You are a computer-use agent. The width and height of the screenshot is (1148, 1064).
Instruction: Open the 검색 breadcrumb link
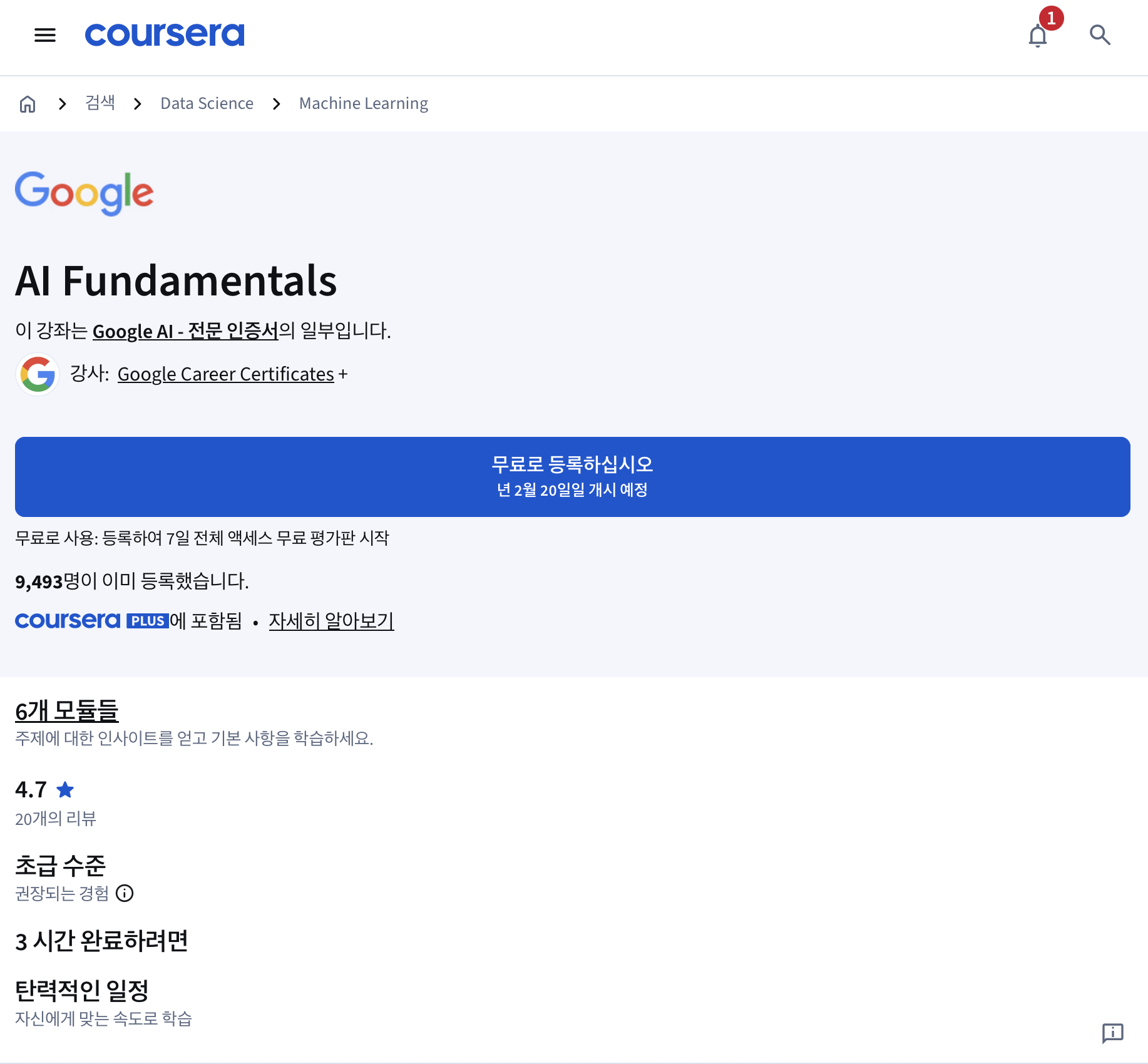[100, 103]
